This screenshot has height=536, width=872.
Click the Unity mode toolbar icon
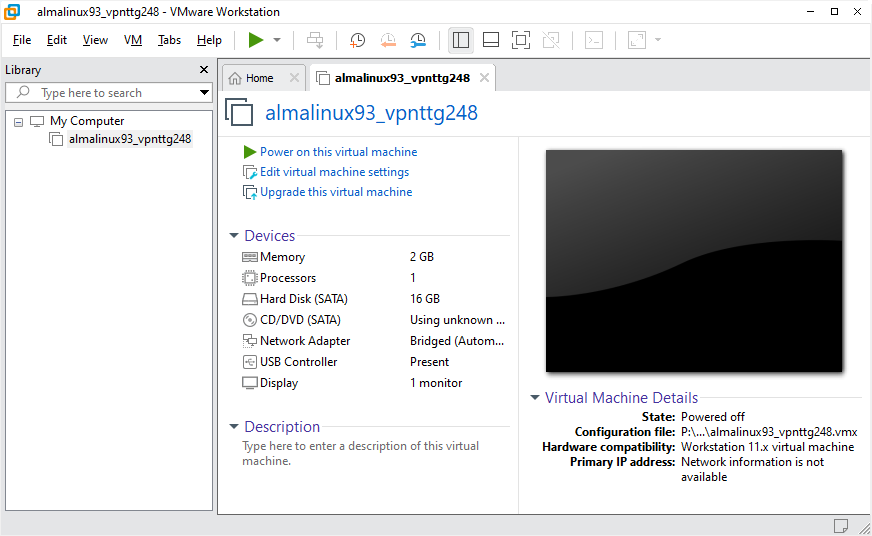pyautogui.click(x=551, y=40)
